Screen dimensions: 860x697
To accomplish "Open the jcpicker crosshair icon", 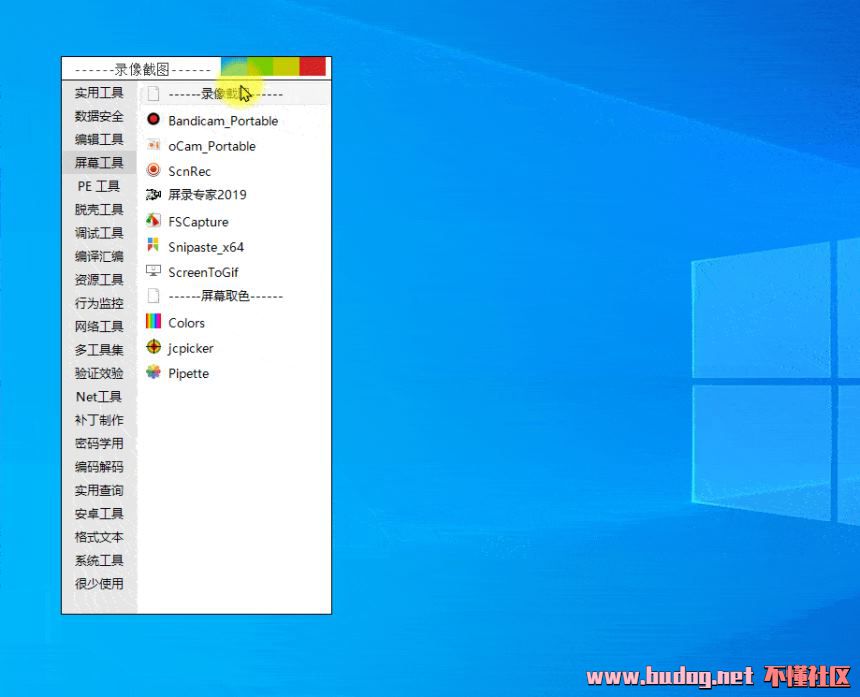I will [153, 347].
